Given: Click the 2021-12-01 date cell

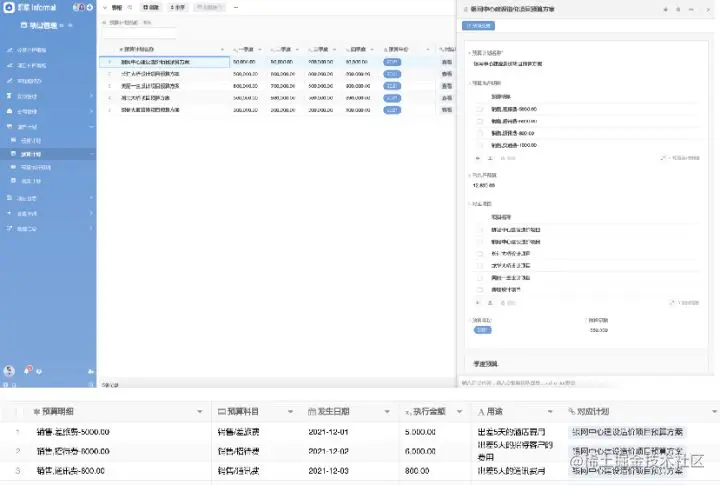Looking at the screenshot, I should 328,432.
